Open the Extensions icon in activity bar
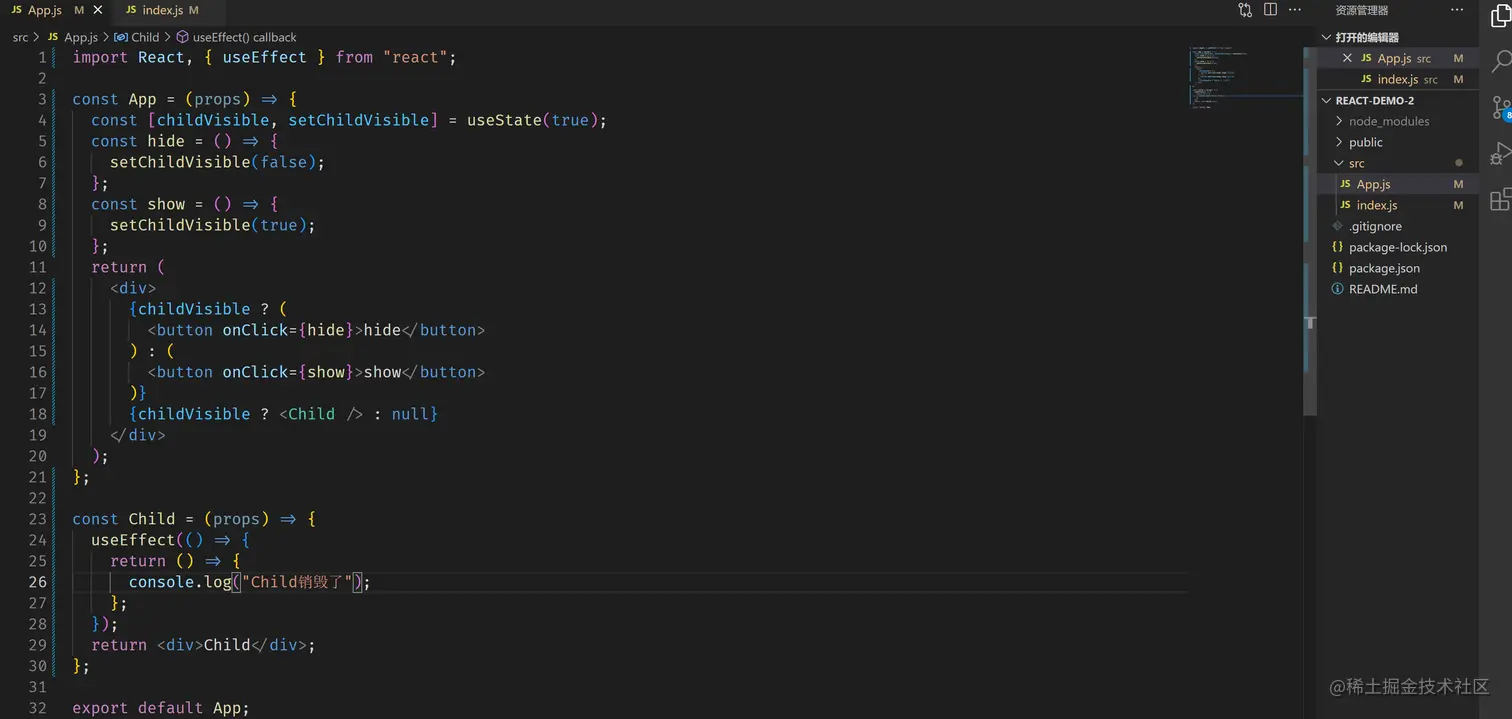 coord(1500,199)
